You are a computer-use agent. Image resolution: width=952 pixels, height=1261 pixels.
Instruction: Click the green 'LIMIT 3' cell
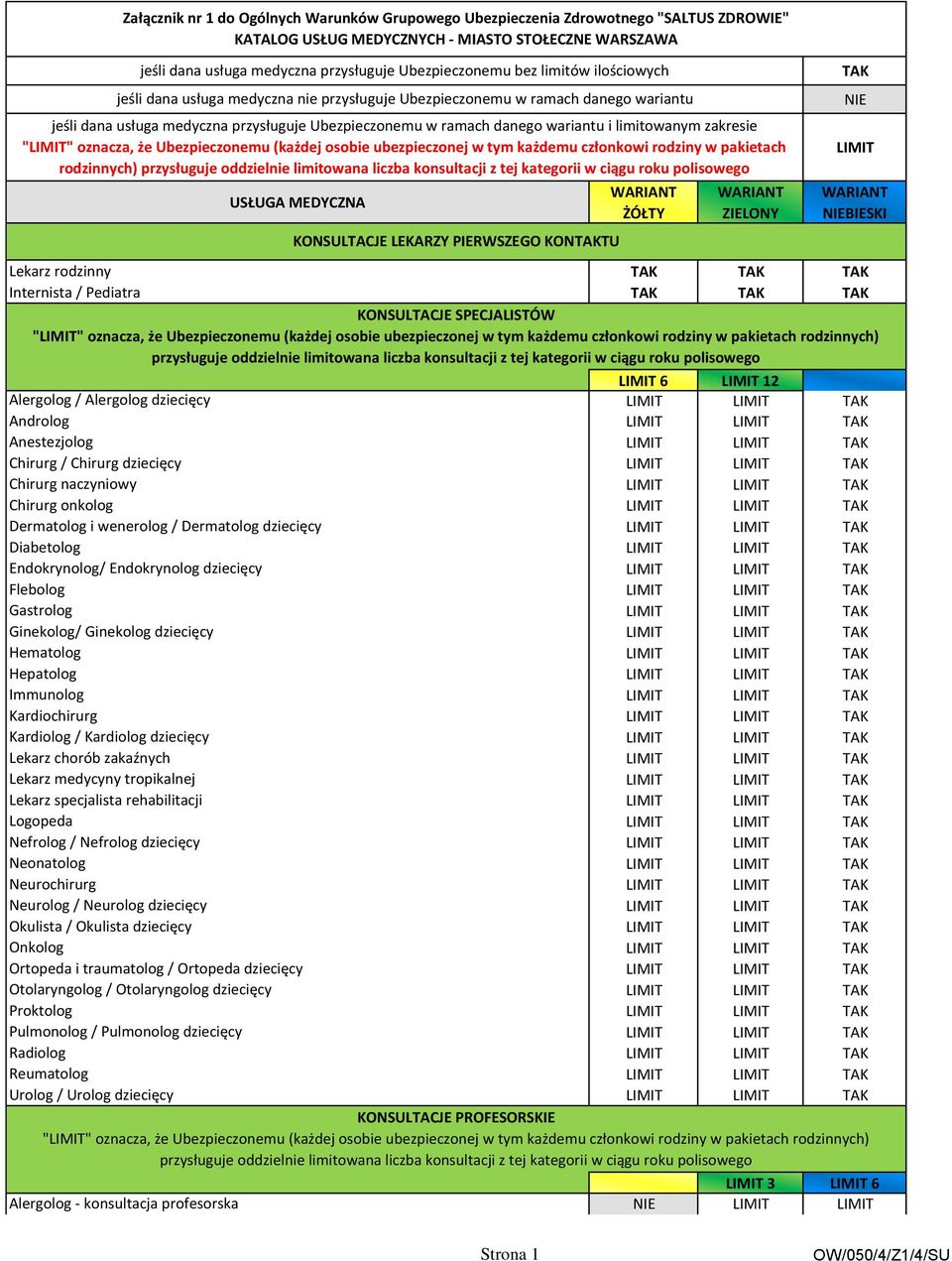click(751, 1184)
